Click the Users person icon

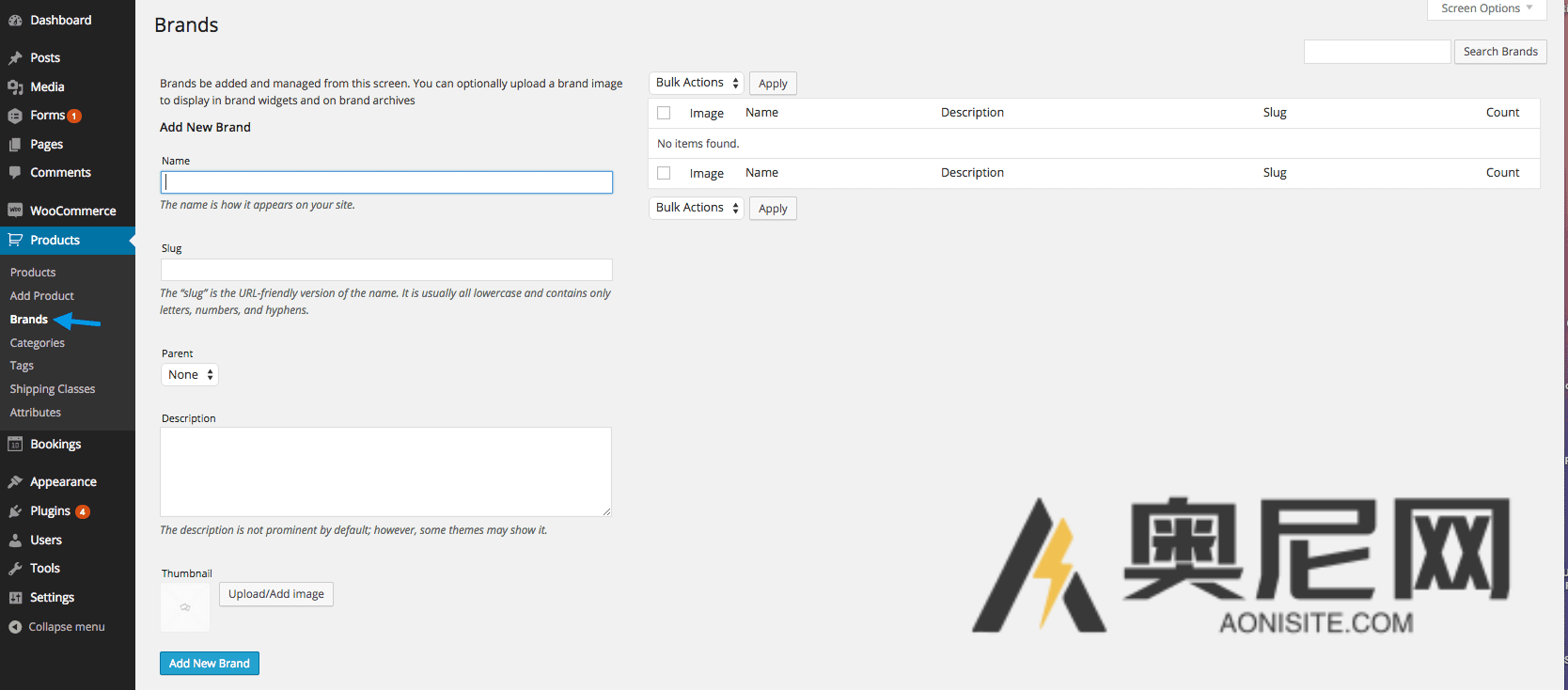(x=15, y=541)
